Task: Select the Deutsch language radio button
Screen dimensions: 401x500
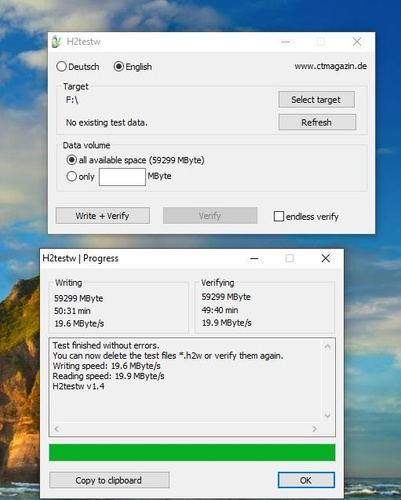Action: pyautogui.click(x=61, y=67)
